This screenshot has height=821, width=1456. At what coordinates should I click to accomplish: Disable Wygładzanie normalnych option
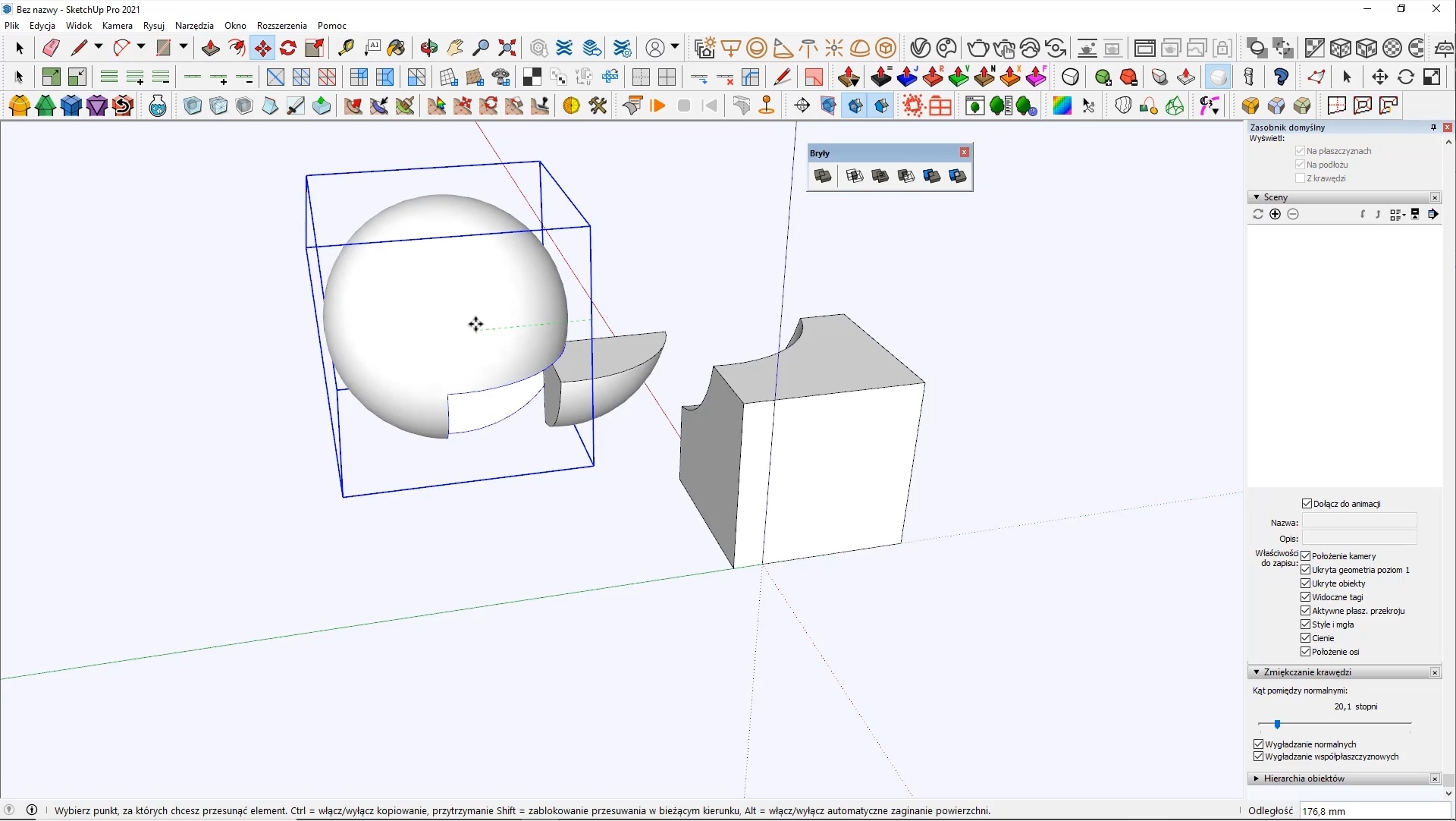click(x=1259, y=744)
